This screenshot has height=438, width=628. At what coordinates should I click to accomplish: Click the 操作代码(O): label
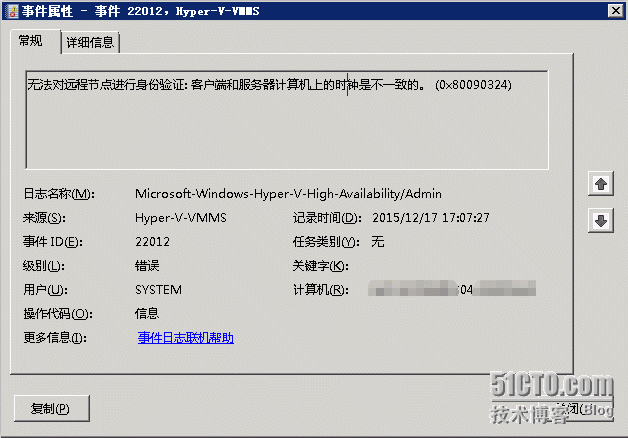(x=58, y=313)
